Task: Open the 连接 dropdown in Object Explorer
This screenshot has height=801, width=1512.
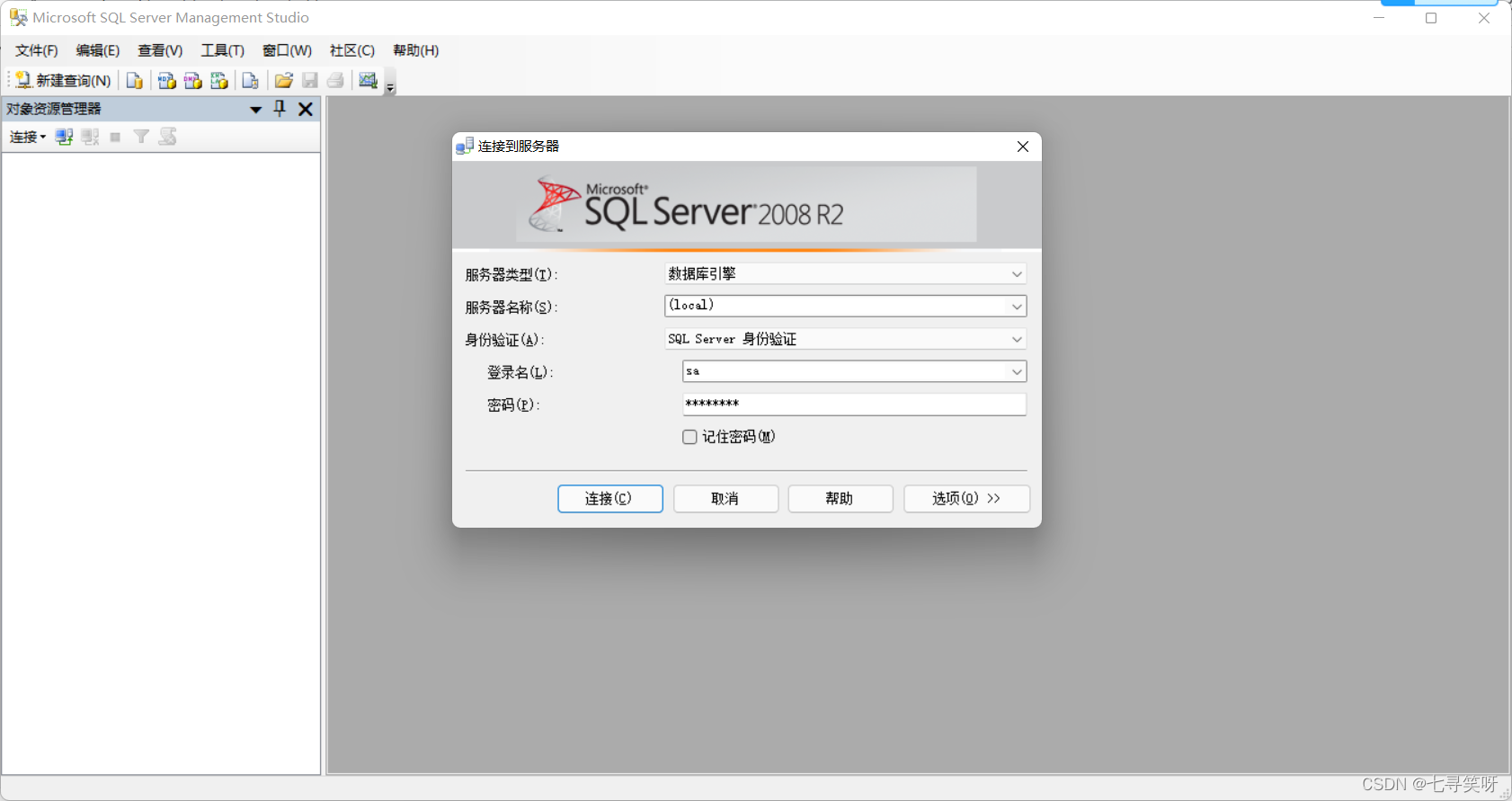Action: click(28, 137)
